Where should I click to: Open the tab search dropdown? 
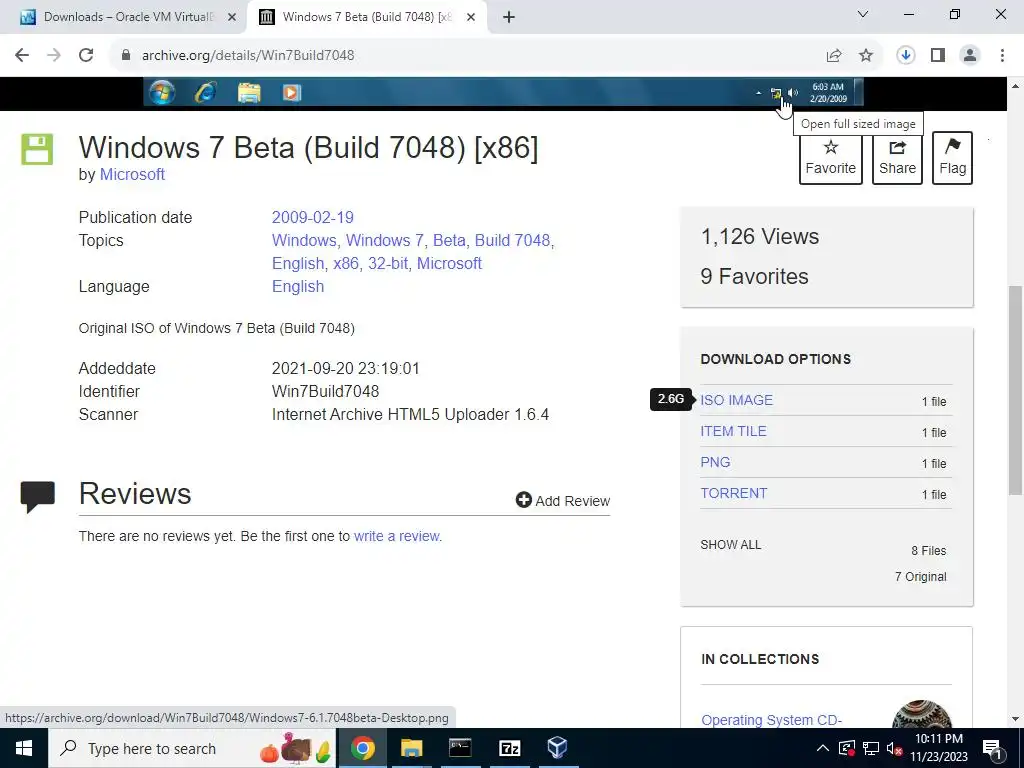pos(863,14)
